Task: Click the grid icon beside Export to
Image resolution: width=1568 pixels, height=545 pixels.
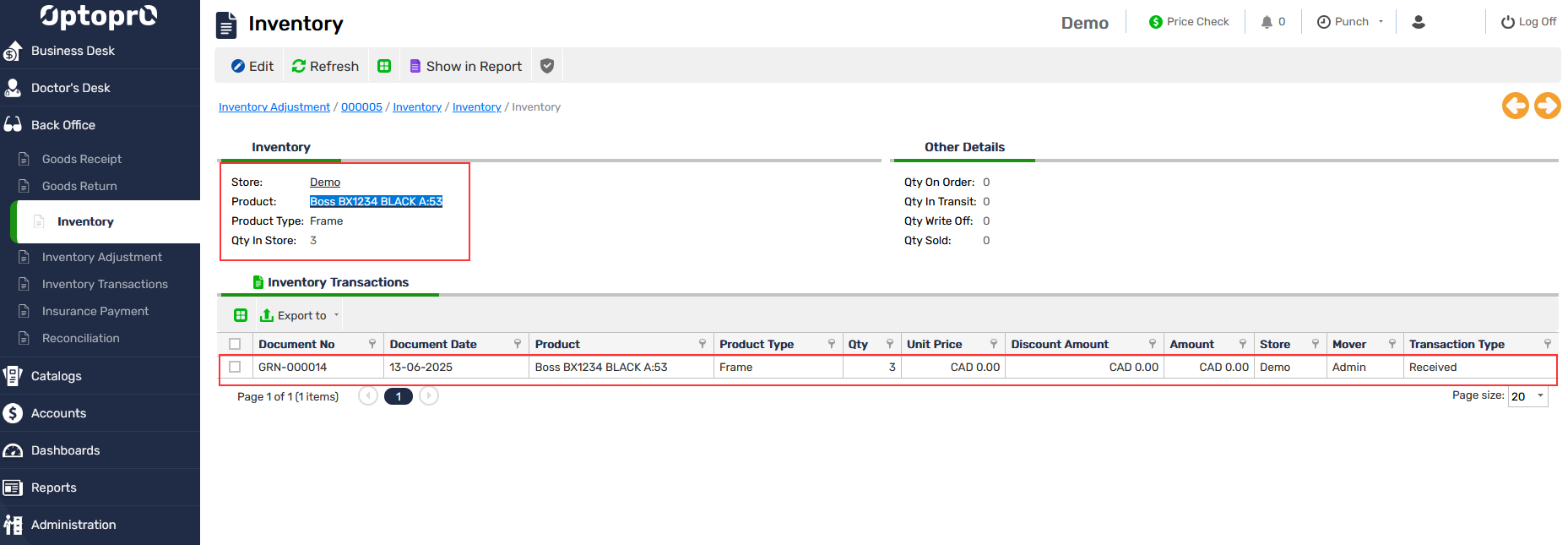Action: 241,315
